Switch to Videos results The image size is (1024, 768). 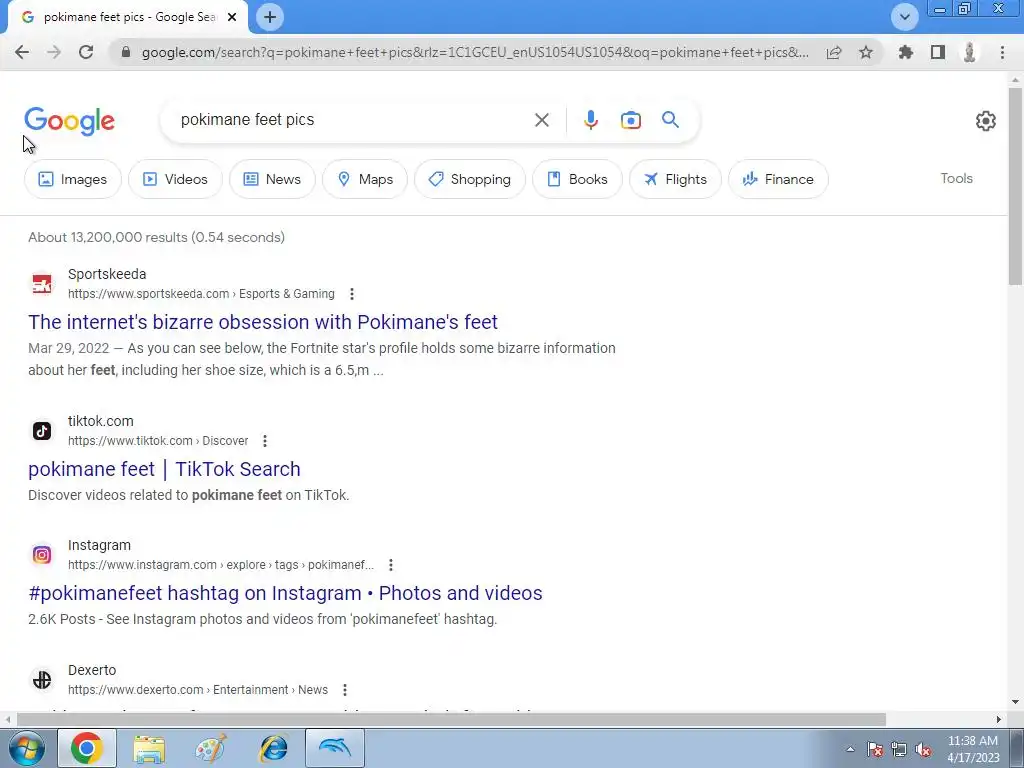[x=175, y=179]
